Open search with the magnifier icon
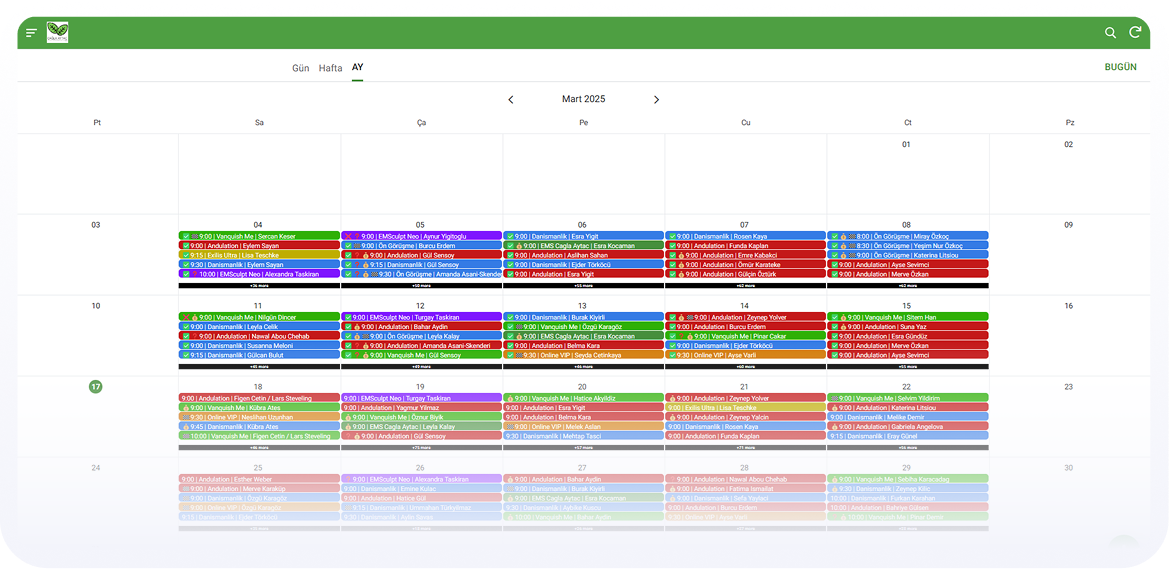Screen dimensions: 1169x569 coord(1110,33)
